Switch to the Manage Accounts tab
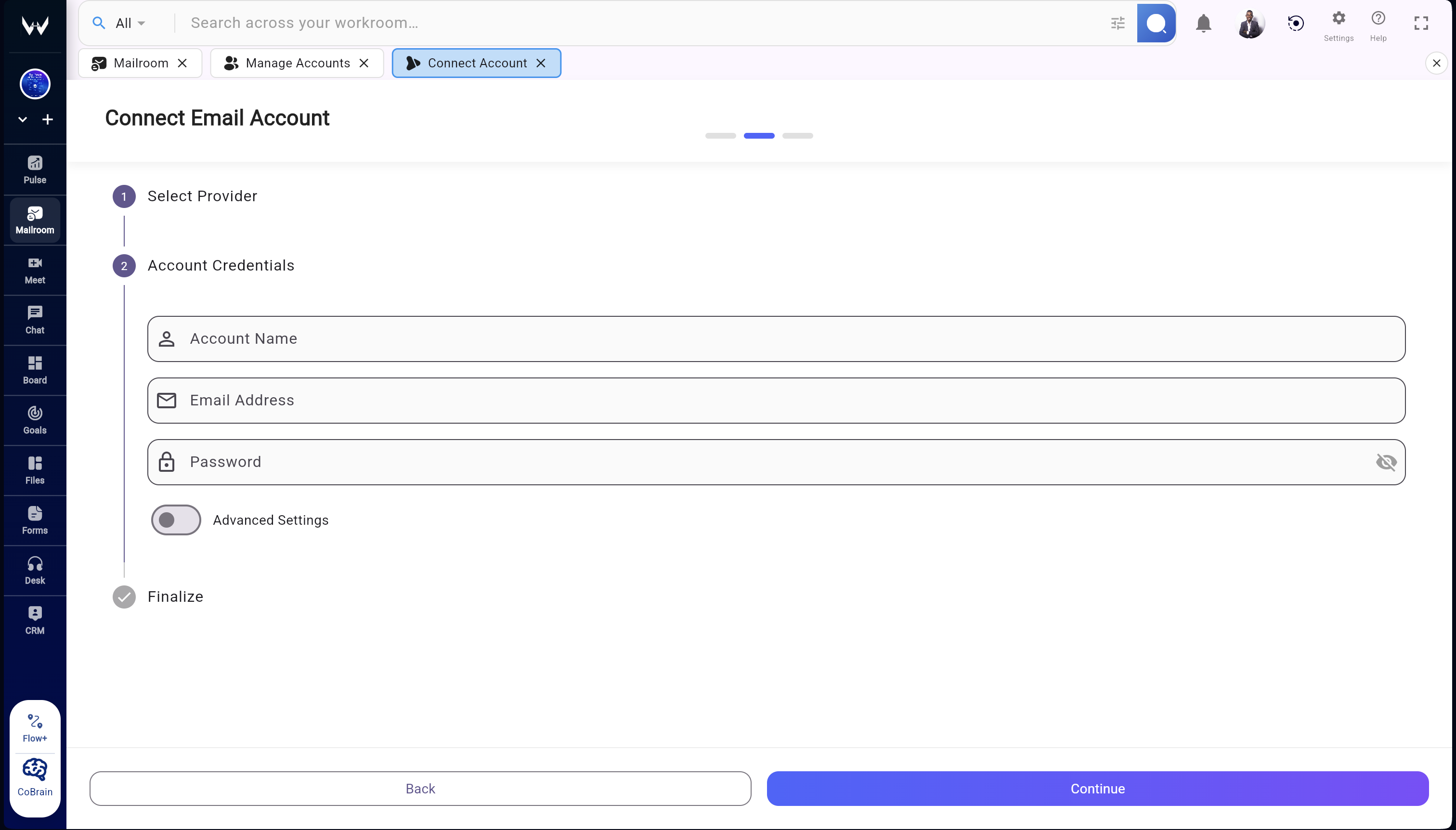Image resolution: width=1456 pixels, height=830 pixels. click(291, 63)
